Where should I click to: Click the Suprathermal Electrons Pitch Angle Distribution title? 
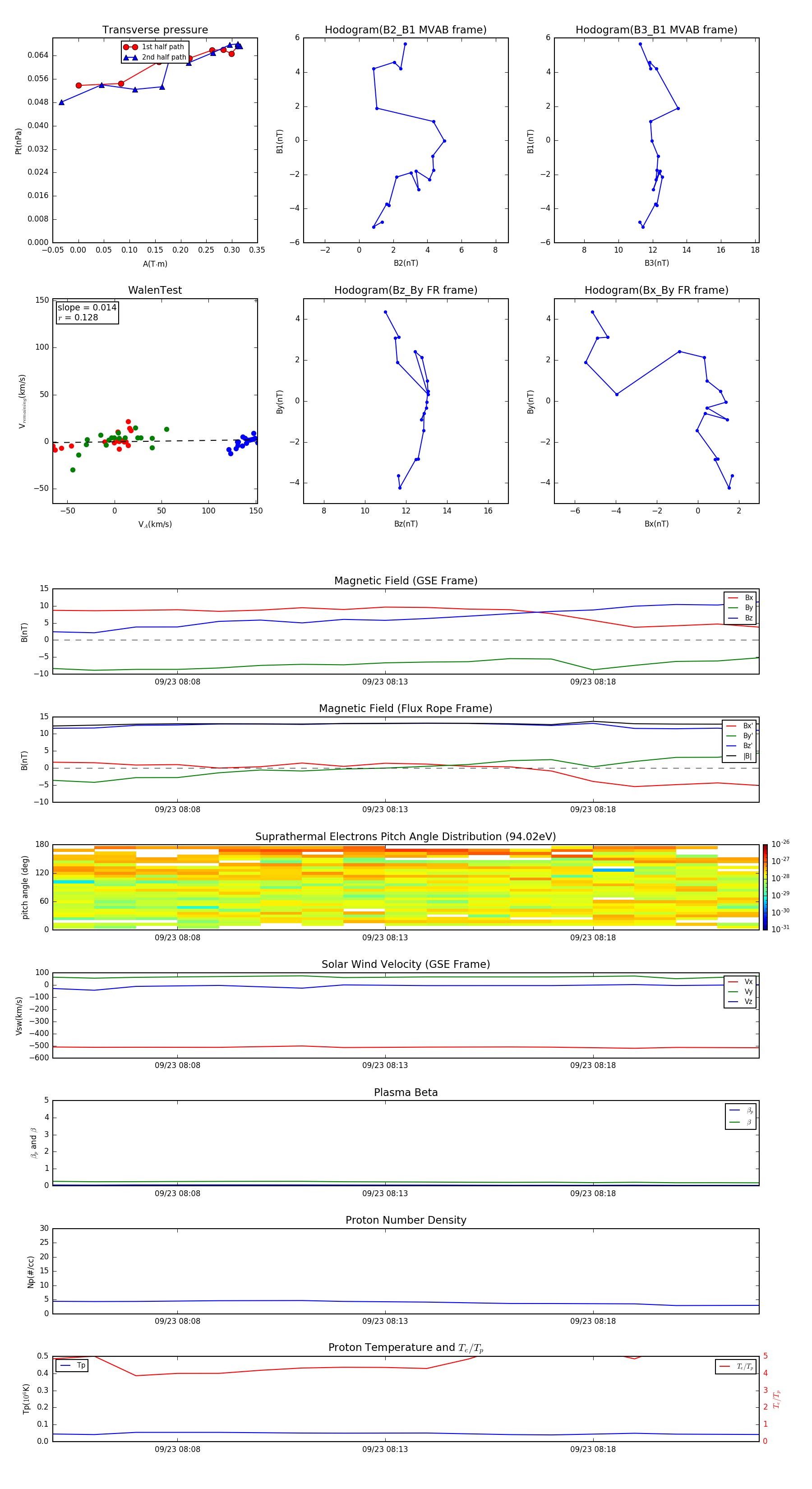[406, 837]
